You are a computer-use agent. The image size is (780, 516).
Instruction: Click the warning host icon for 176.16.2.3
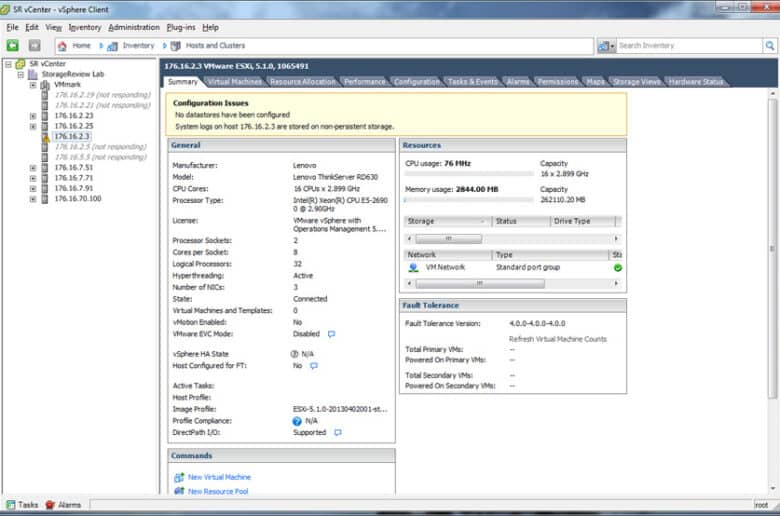(45, 136)
